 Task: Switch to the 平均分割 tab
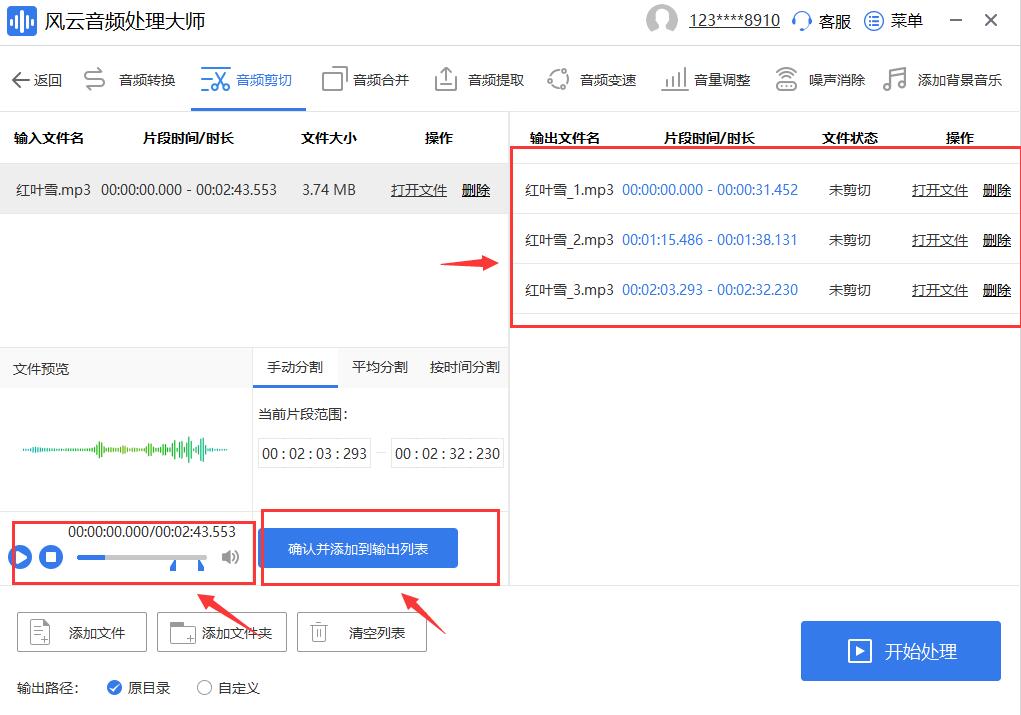[x=378, y=367]
